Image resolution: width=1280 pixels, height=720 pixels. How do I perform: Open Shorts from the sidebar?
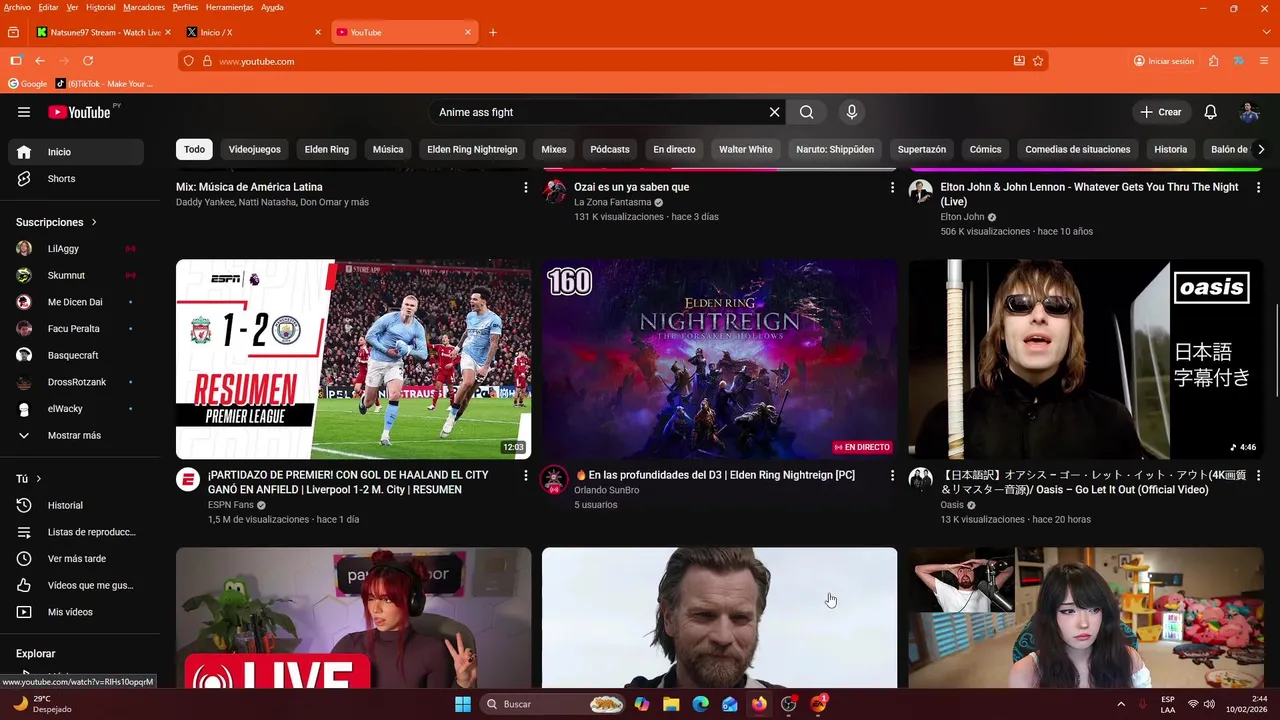pos(76,178)
